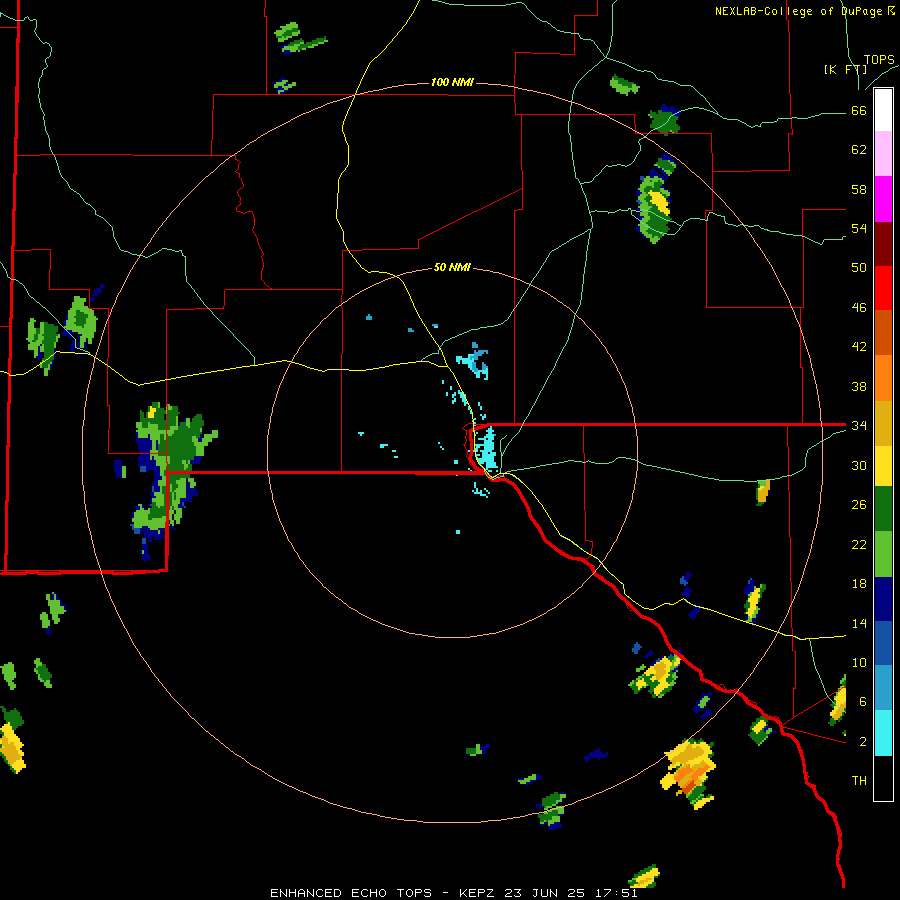Click the legend value '62'
Viewport: 900px width, 900px height.
pyautogui.click(x=859, y=150)
